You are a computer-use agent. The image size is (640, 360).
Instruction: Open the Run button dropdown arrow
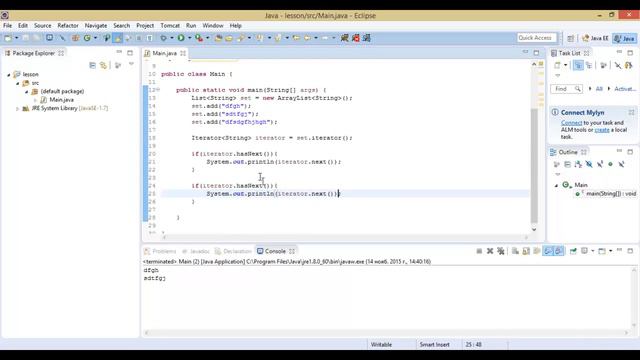coord(189,38)
